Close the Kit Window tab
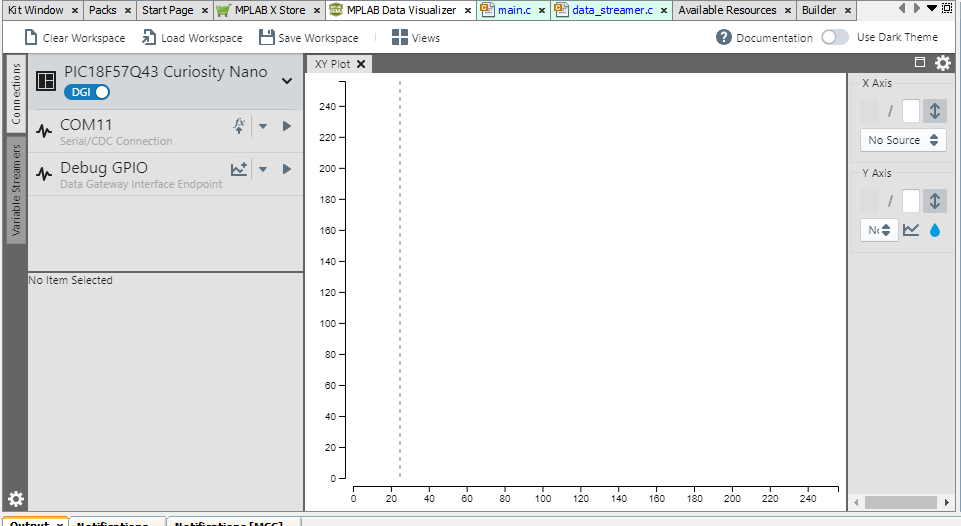This screenshot has height=526, width=961. pyautogui.click(x=75, y=10)
